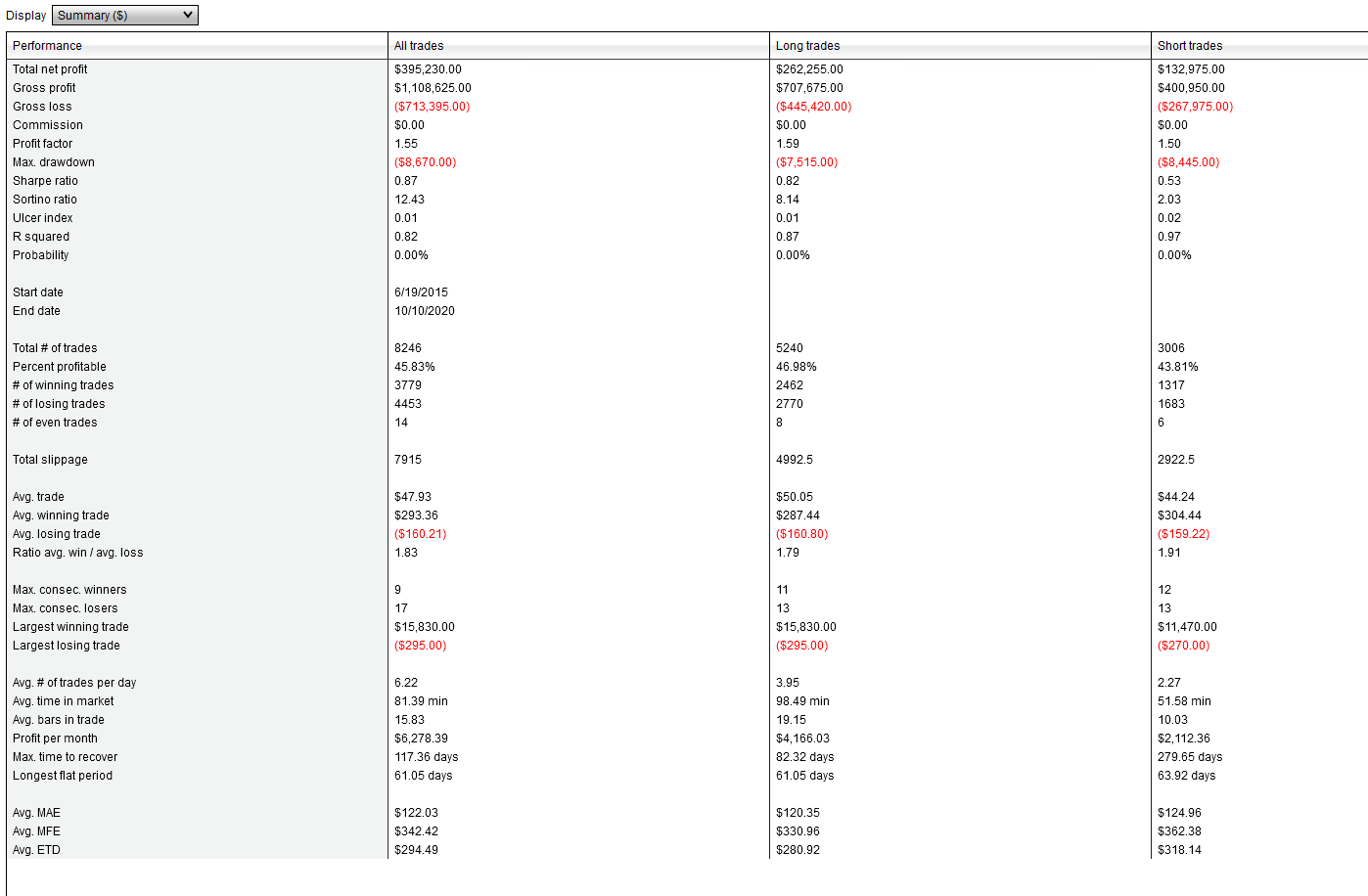
Task: Select percent profitable 45.83%
Action: point(415,367)
